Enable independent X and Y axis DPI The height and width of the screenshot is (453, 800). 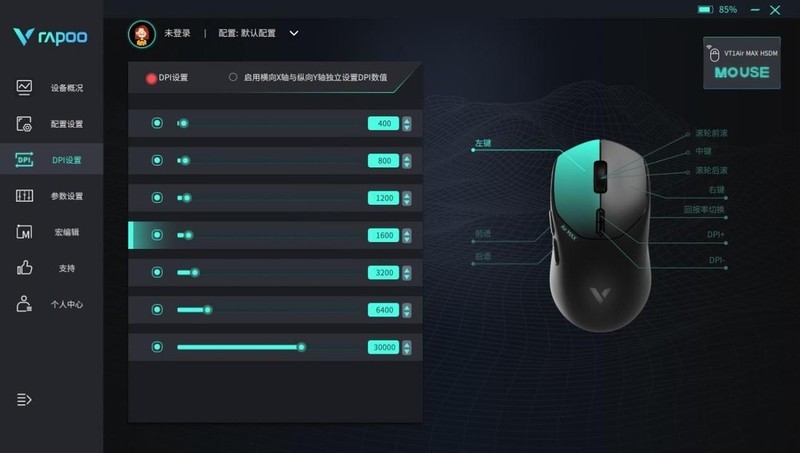233,77
